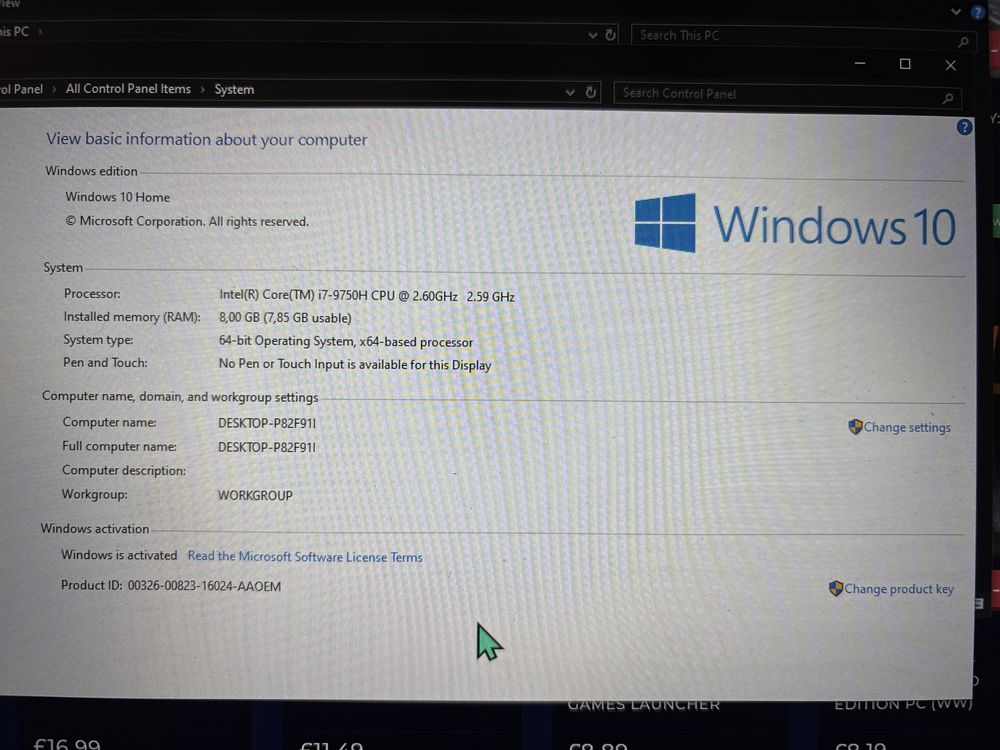1000x750 pixels.
Task: Select the Microsoft Corporation copyright text
Action: (x=187, y=221)
